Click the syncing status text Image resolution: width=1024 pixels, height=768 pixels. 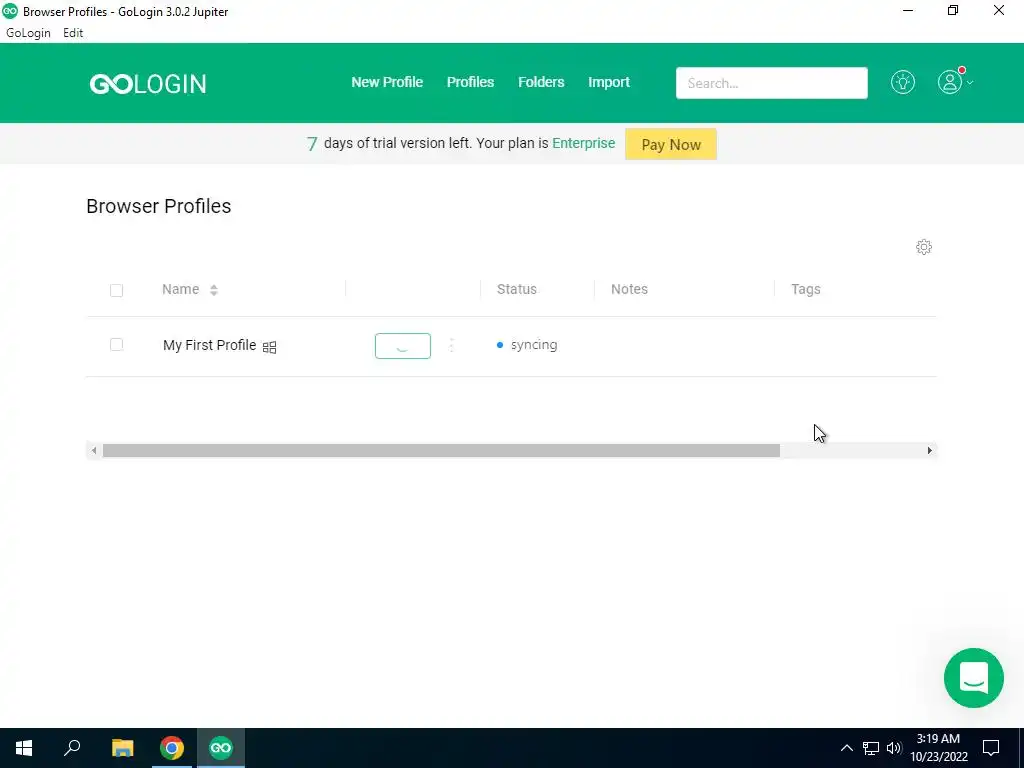coord(534,345)
